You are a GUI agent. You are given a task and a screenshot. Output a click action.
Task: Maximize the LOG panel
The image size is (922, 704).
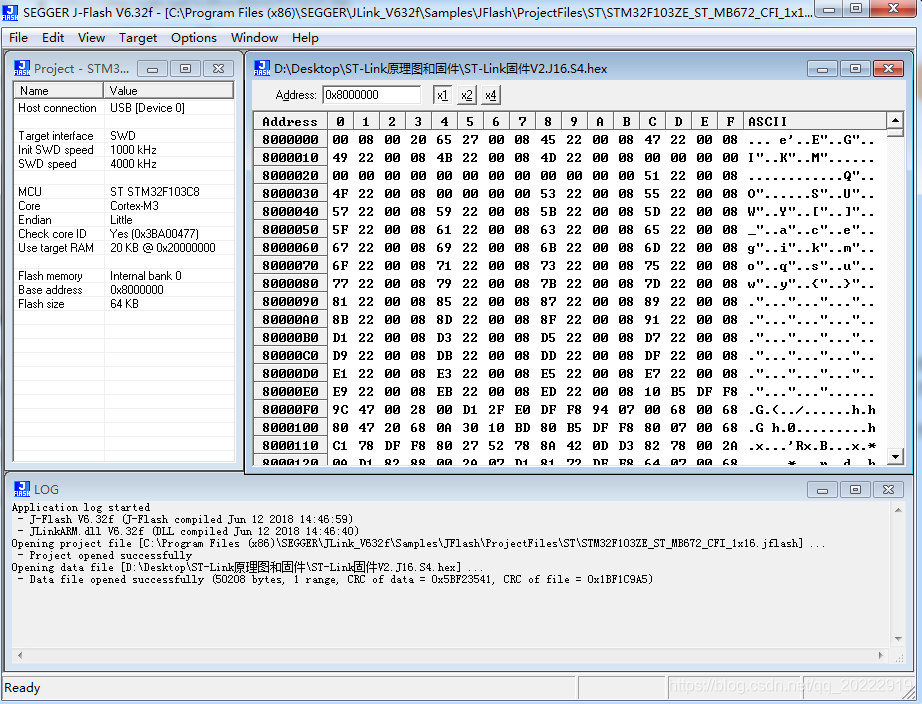tap(853, 489)
